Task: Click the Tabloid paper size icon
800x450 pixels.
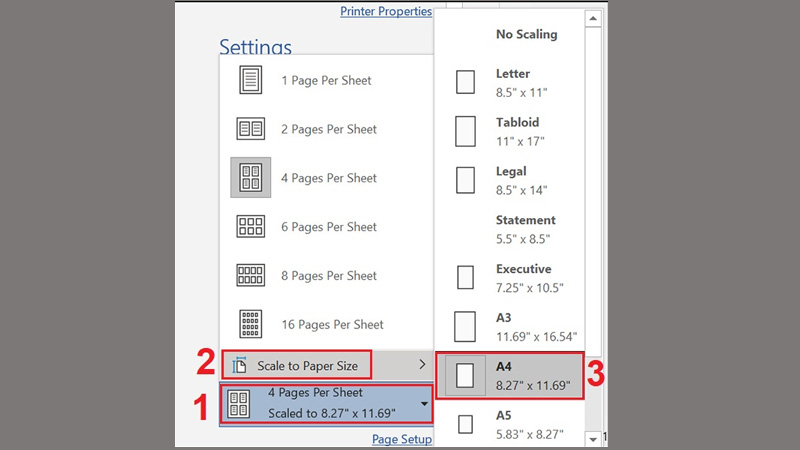Action: 465,131
